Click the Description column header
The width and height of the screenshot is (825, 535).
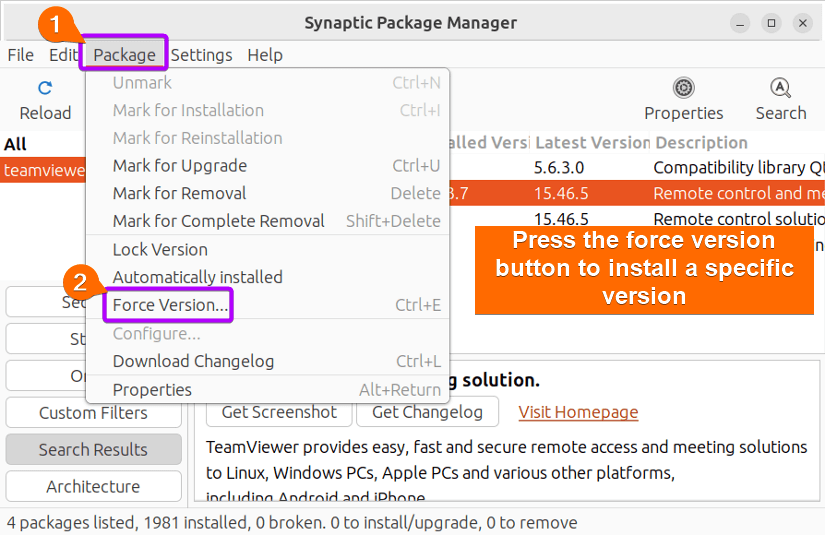click(701, 143)
